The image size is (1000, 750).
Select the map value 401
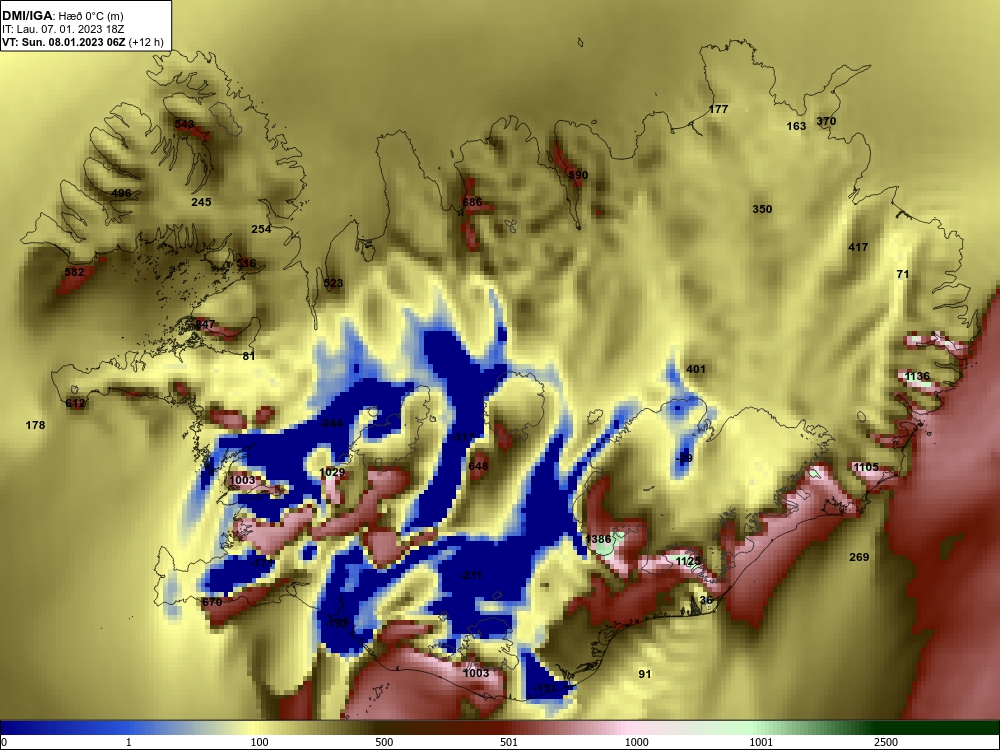[x=696, y=369]
